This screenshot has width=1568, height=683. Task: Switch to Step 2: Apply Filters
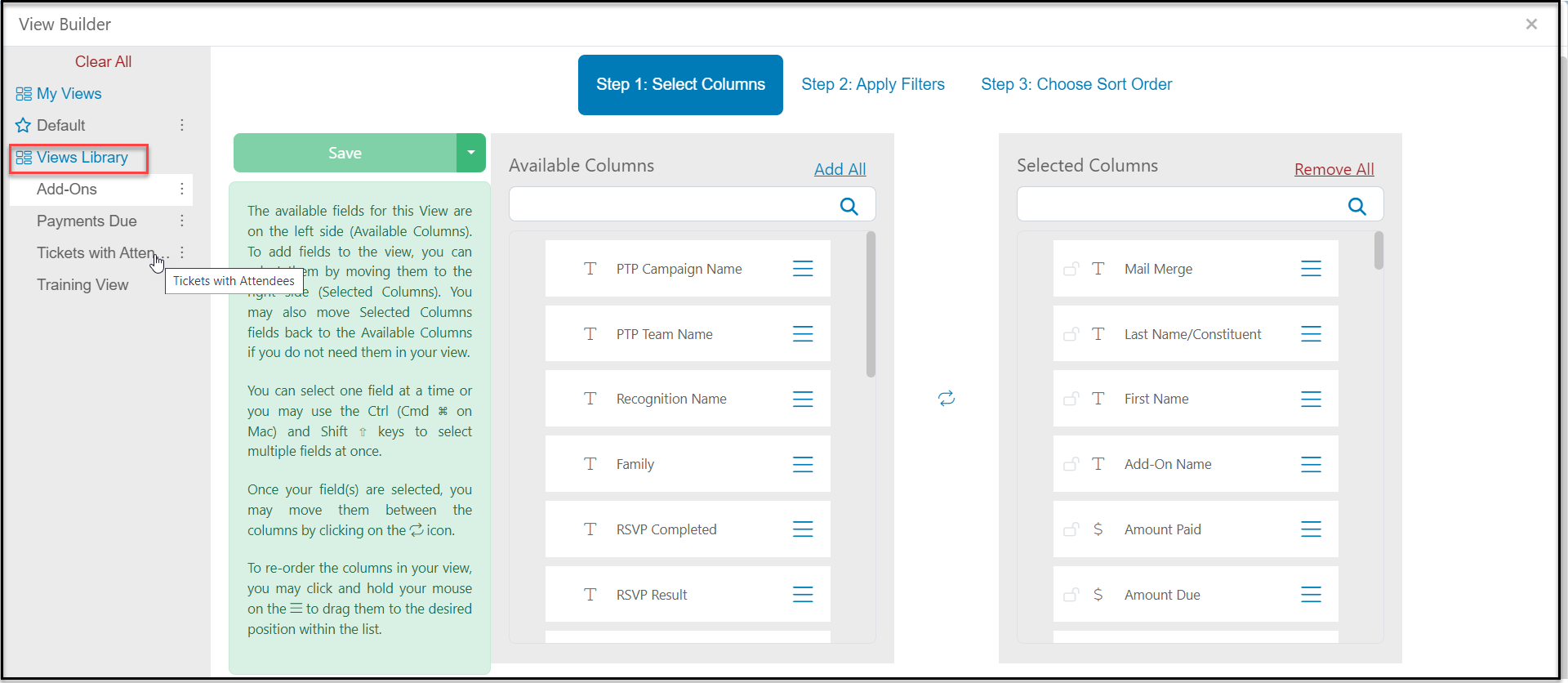click(x=873, y=84)
